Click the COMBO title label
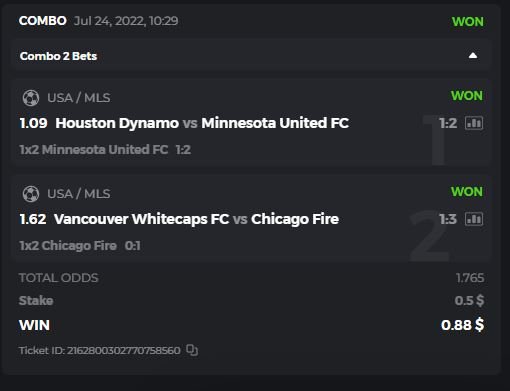 (x=43, y=21)
